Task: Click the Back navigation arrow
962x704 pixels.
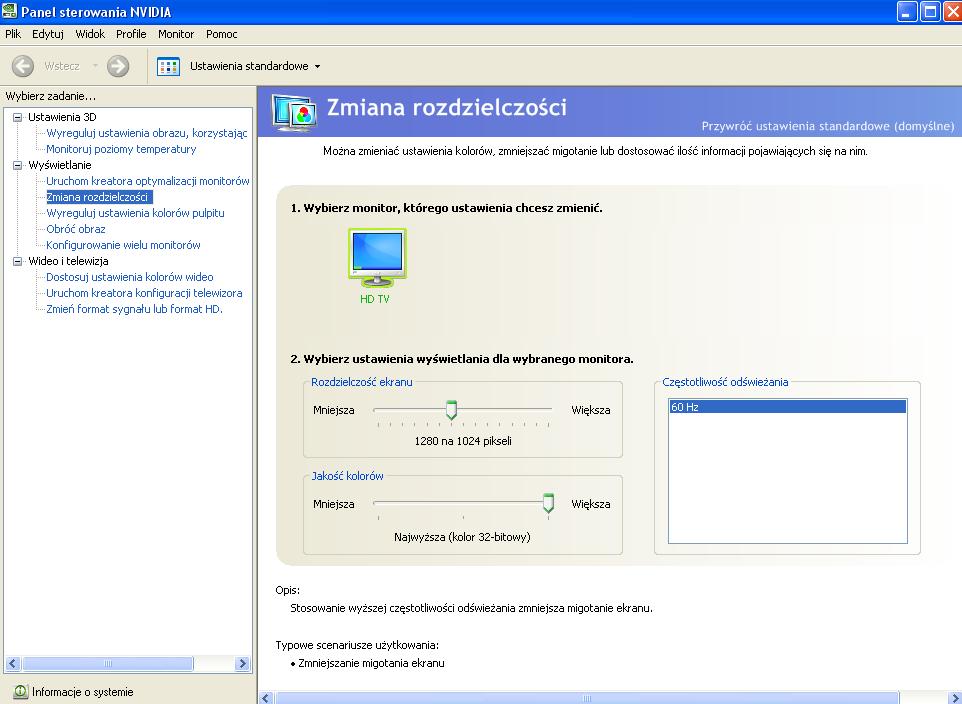Action: 21,66
